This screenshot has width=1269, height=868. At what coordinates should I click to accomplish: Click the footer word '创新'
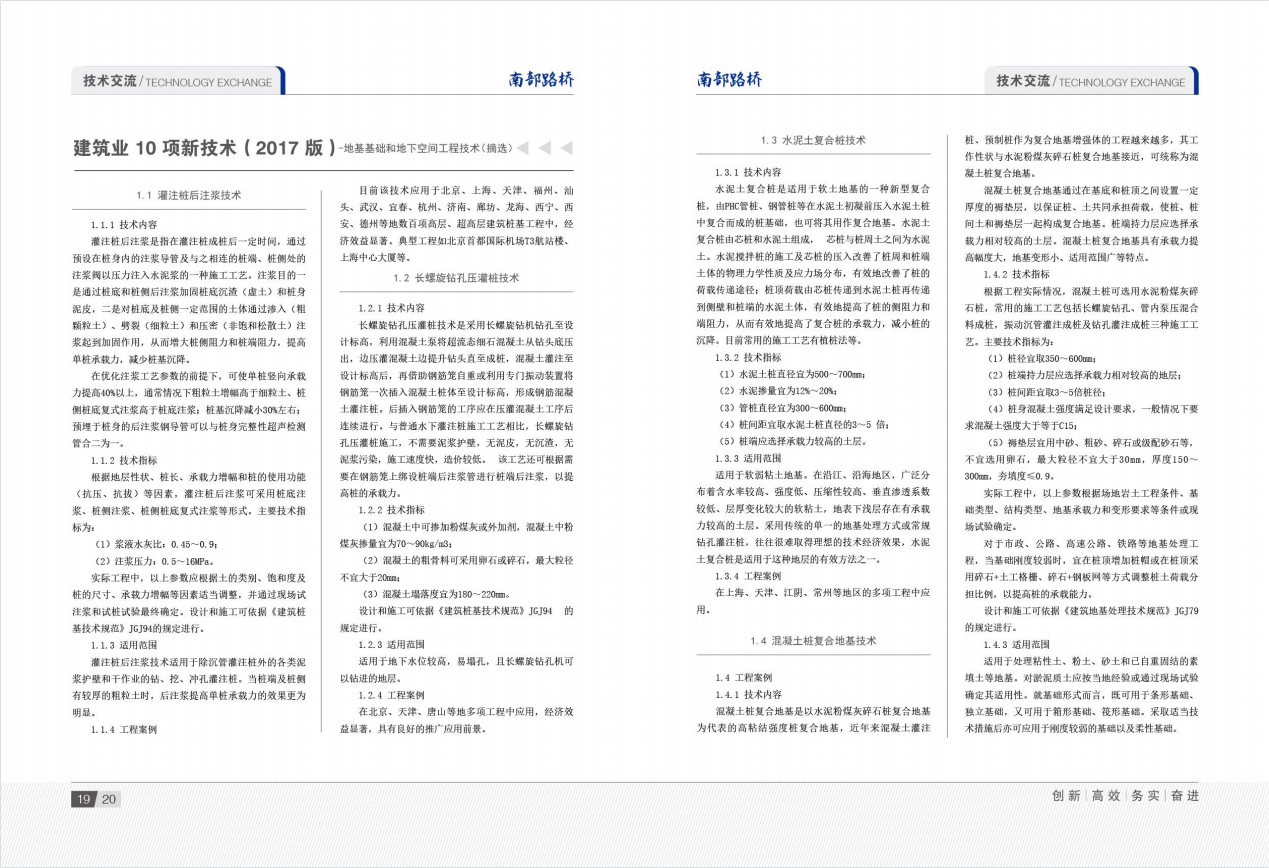coord(1066,796)
